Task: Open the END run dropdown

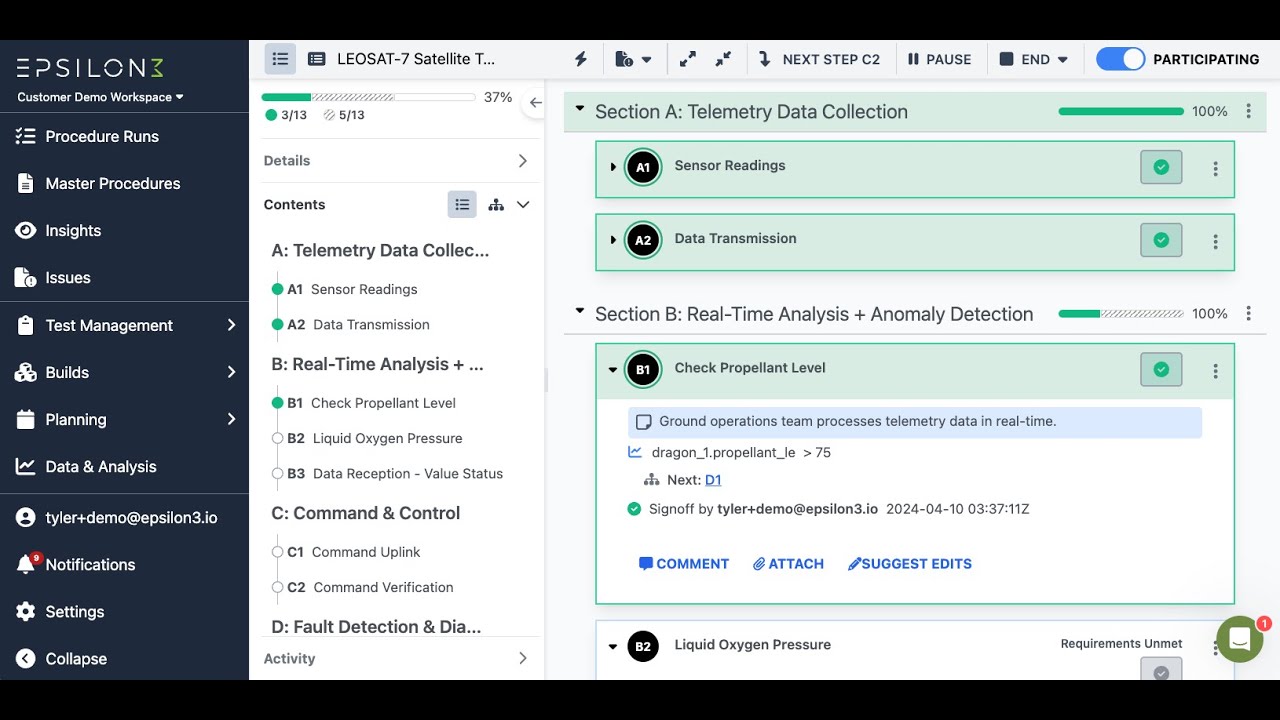Action: (1034, 59)
